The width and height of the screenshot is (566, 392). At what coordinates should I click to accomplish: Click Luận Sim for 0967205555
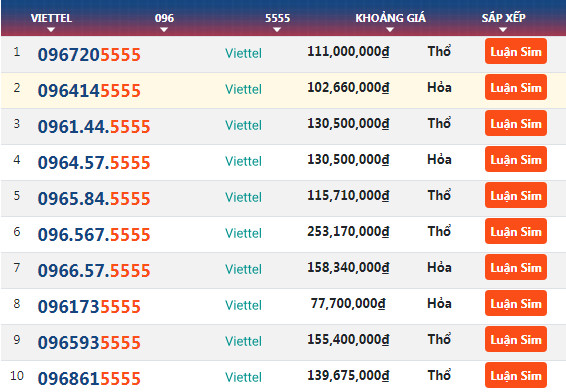pos(516,51)
